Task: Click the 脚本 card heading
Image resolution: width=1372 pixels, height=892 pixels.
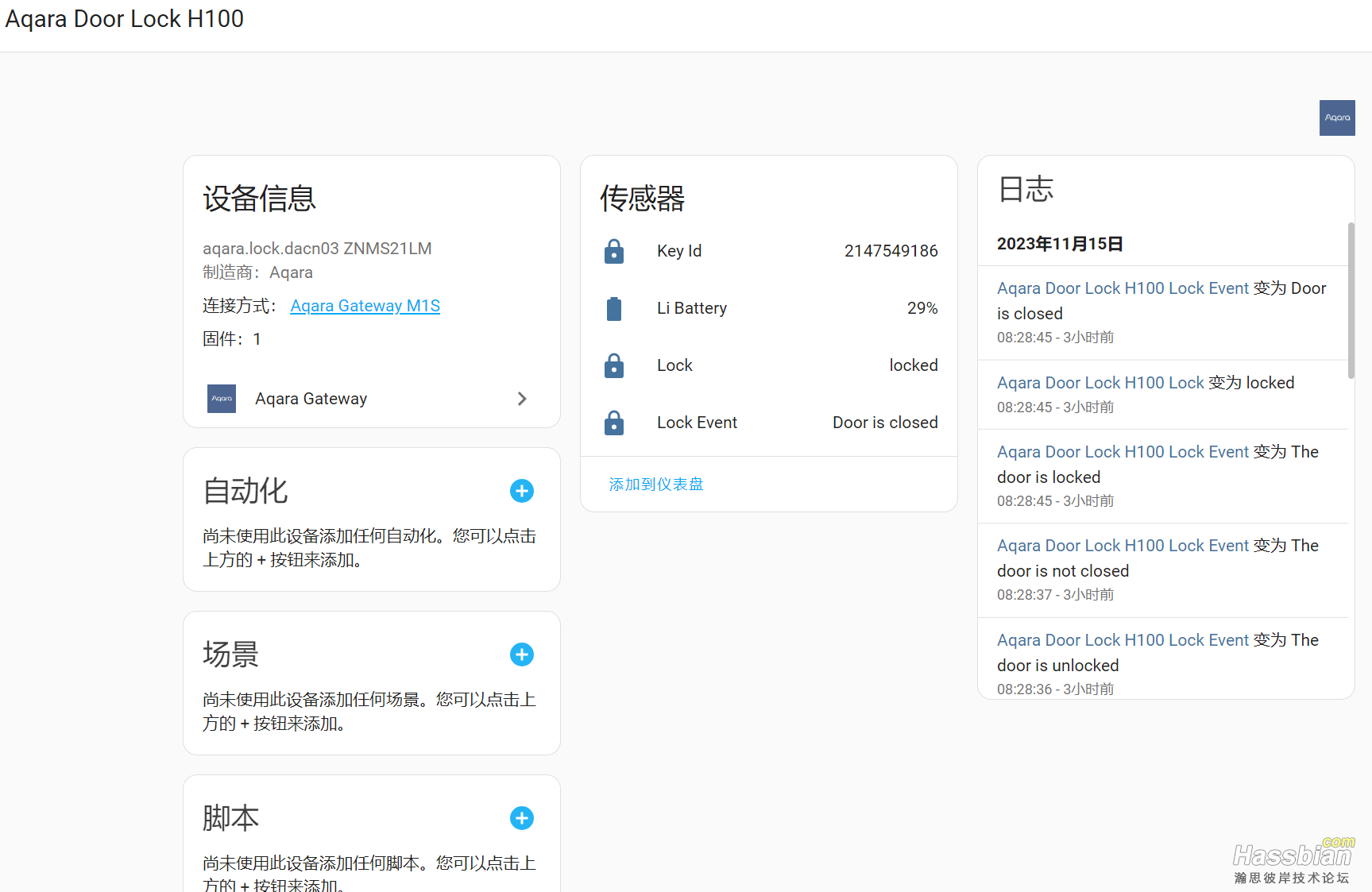Action: tap(230, 818)
